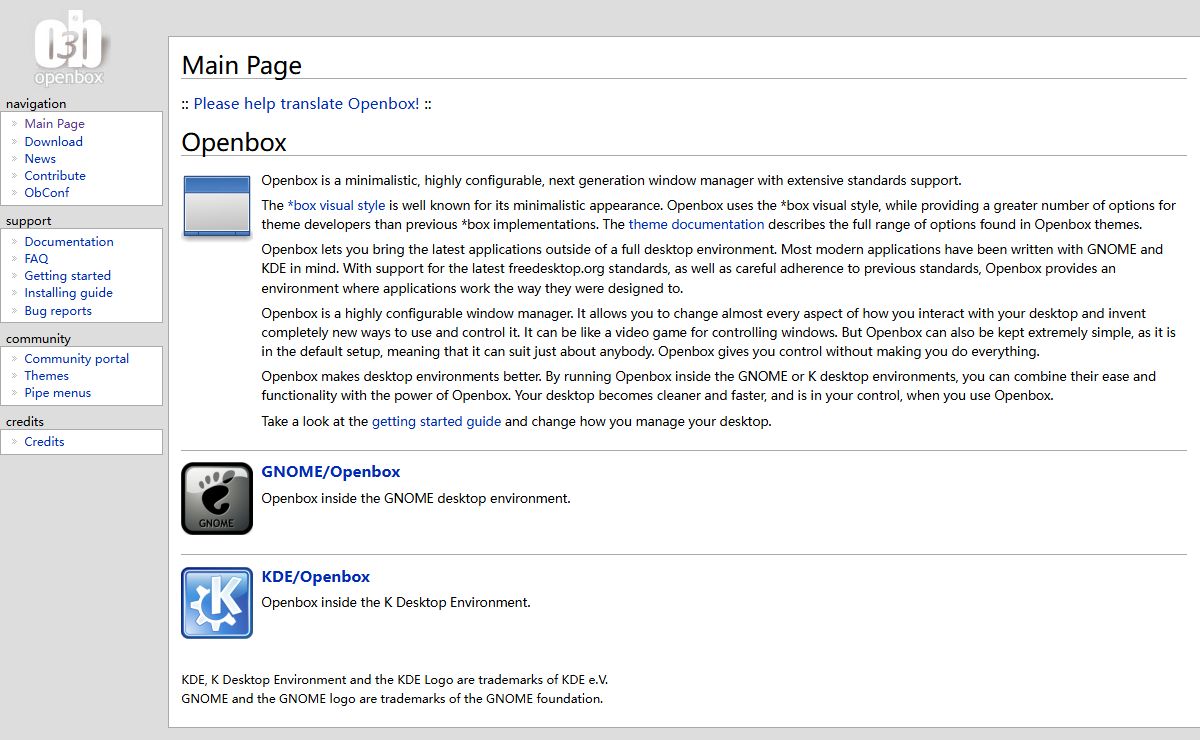The image size is (1200, 740).
Task: Open the Installing guide
Action: pos(69,293)
